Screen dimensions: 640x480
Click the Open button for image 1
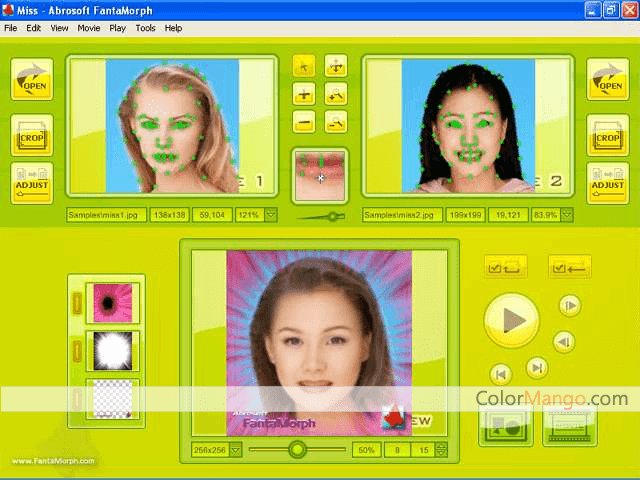tap(32, 80)
